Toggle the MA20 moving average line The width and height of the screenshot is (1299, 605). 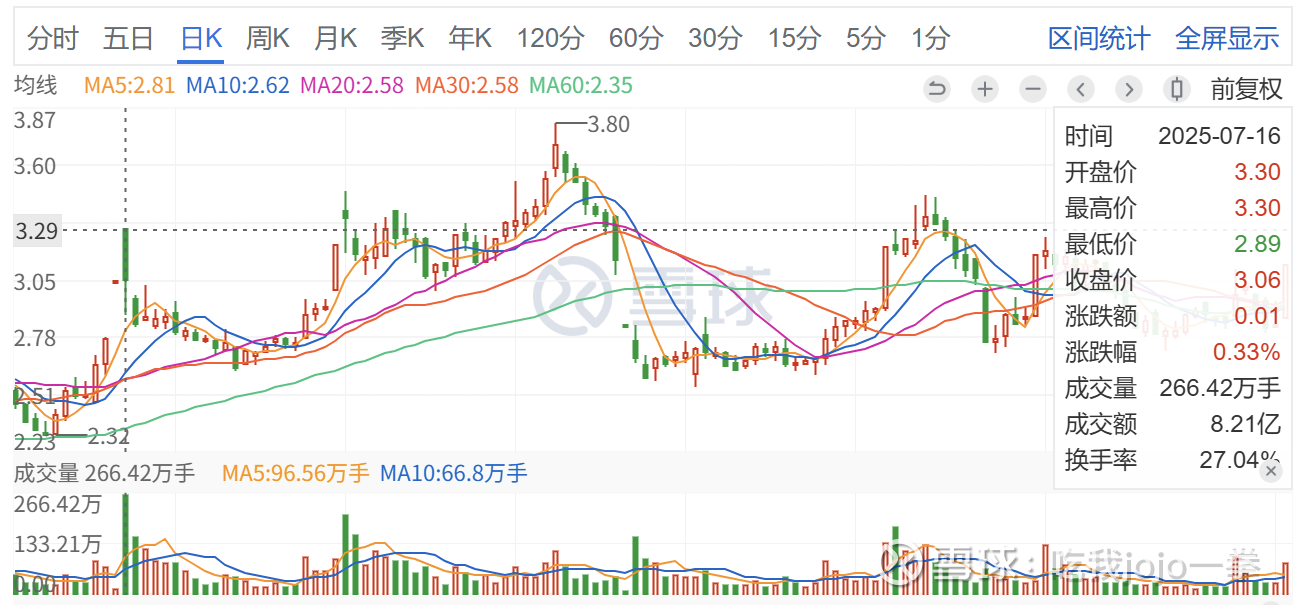[351, 86]
